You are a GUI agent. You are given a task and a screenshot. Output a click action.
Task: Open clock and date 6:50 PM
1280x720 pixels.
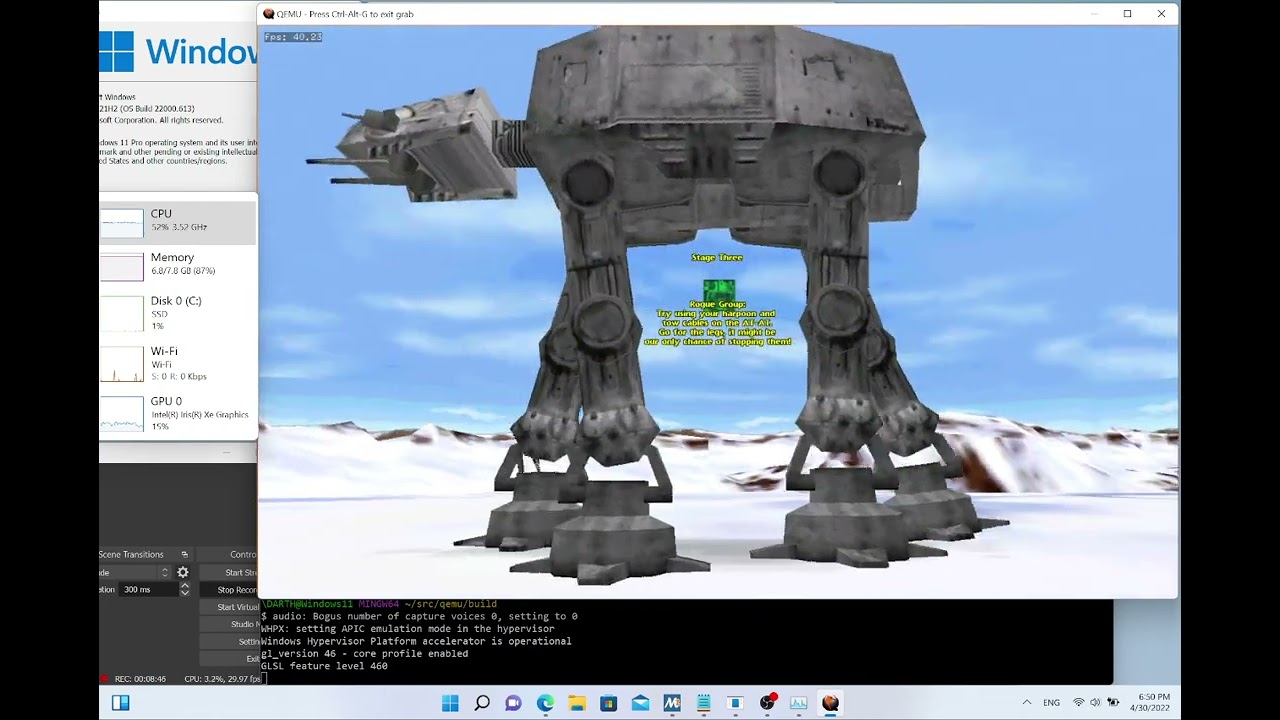1150,702
